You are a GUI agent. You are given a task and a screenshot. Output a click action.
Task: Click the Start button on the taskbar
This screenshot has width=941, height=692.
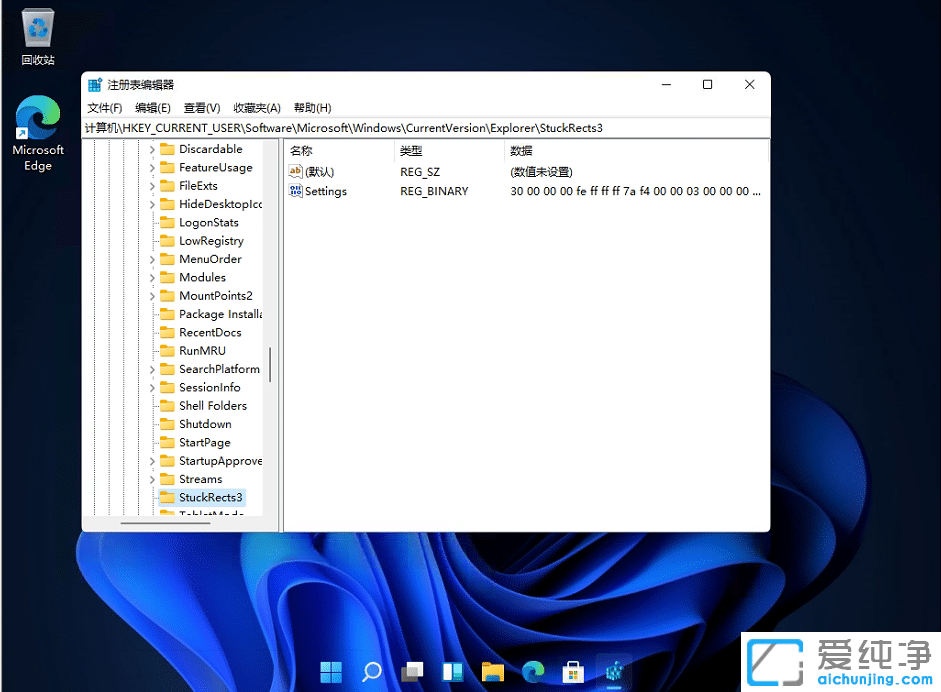coord(331,671)
